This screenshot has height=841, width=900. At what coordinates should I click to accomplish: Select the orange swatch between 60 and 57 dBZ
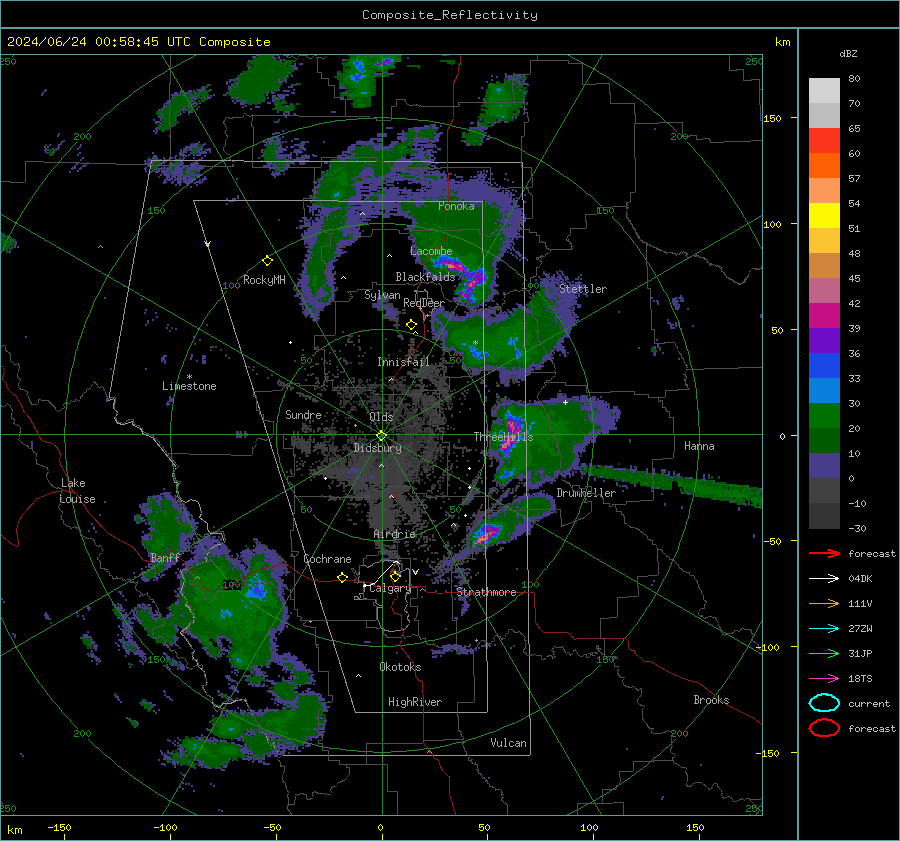coord(824,166)
